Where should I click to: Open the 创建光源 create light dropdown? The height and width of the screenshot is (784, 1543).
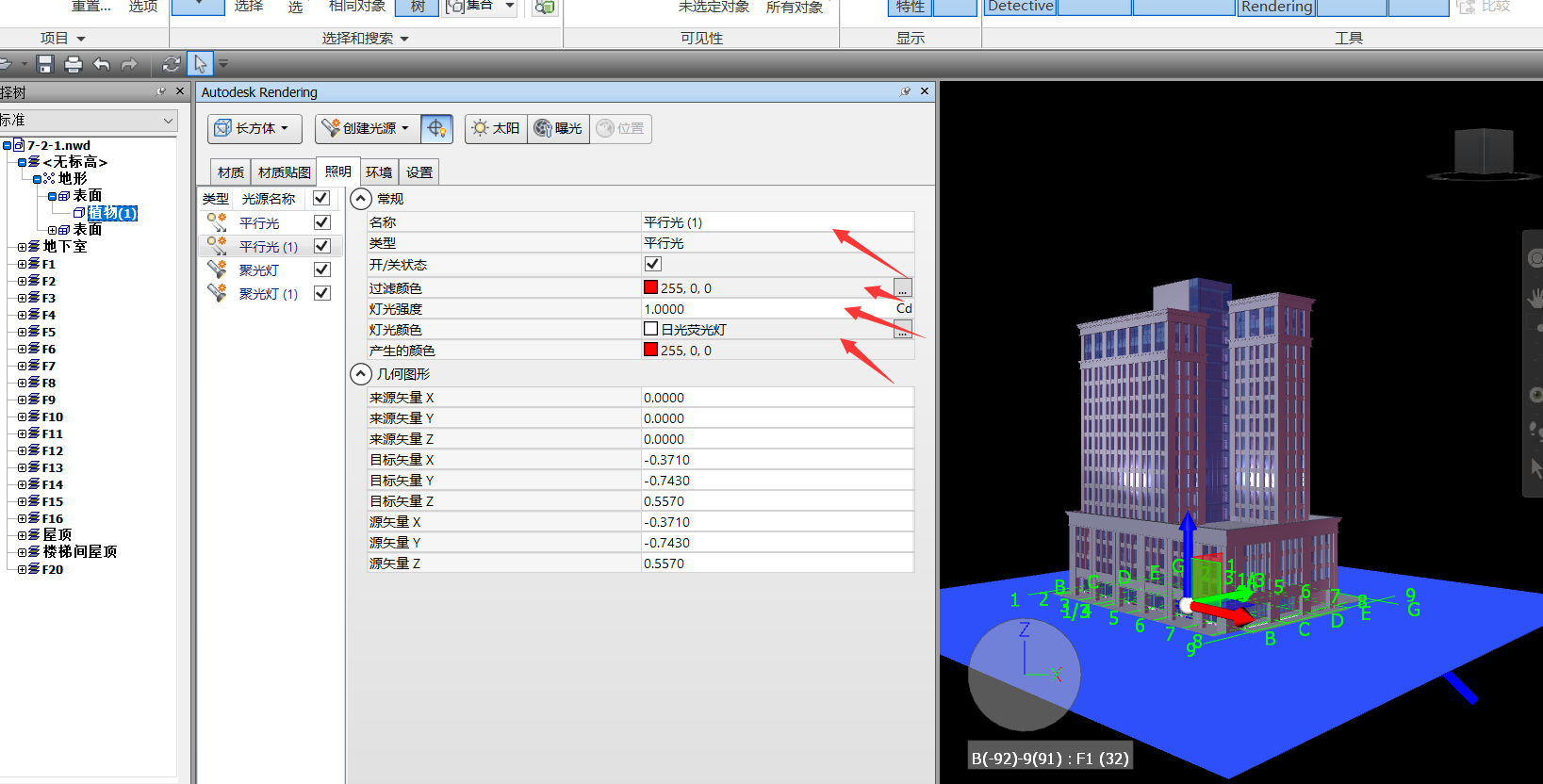tap(366, 128)
